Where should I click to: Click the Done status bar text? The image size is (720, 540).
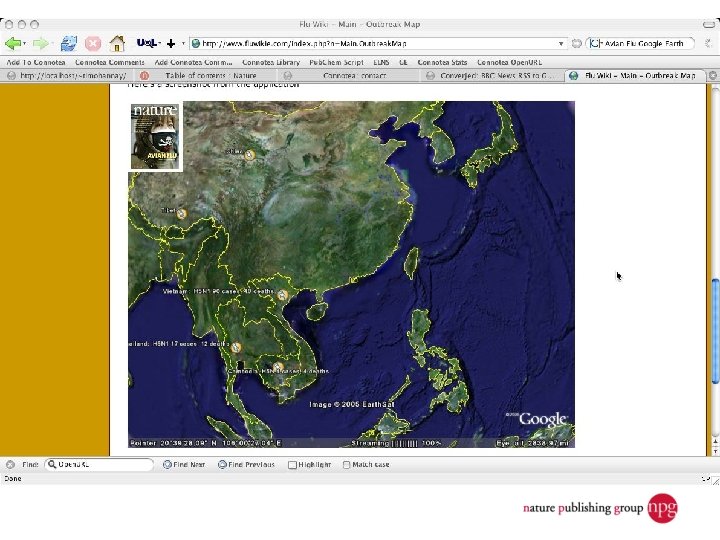point(13,478)
